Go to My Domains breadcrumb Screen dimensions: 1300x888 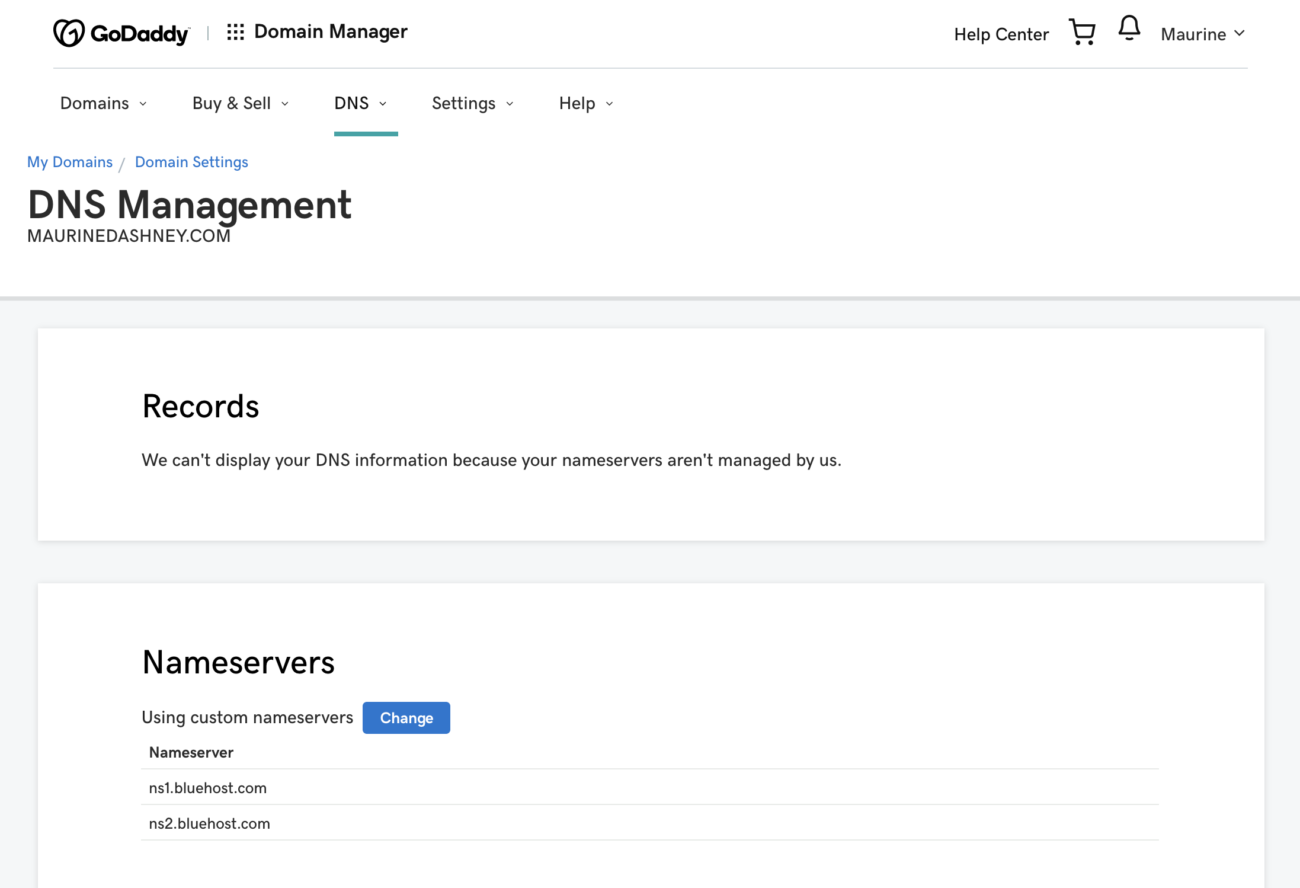(70, 162)
